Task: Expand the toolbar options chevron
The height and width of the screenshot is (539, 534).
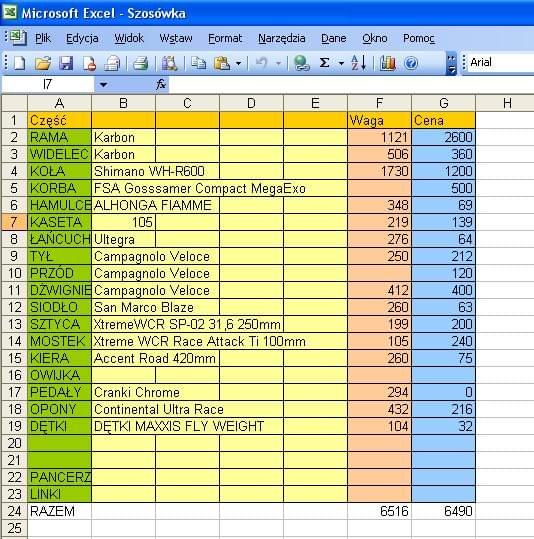Action: (451, 64)
